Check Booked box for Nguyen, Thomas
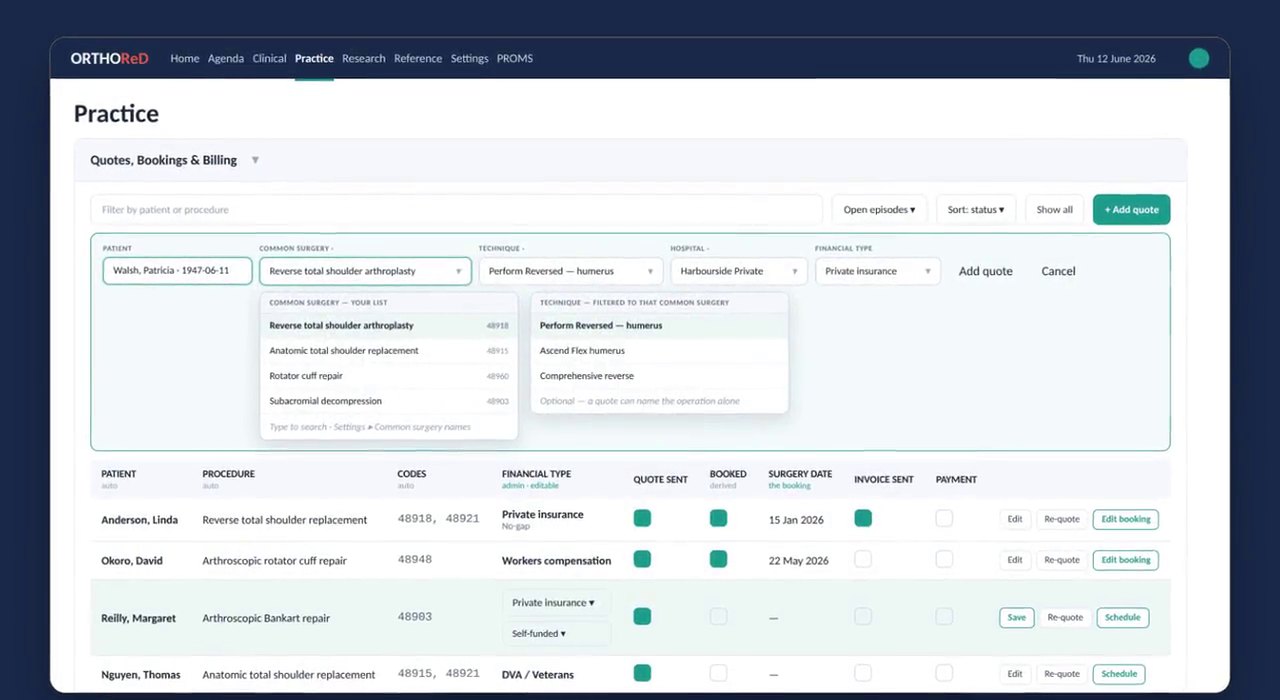The height and width of the screenshot is (700, 1280). pyautogui.click(x=718, y=673)
